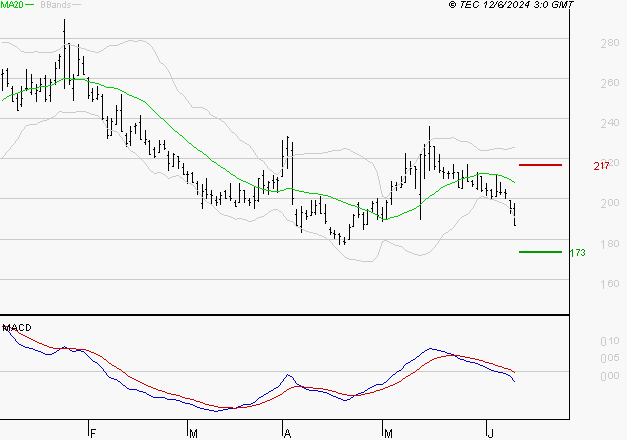Click the MACD 005 axis label

pyautogui.click(x=610, y=358)
